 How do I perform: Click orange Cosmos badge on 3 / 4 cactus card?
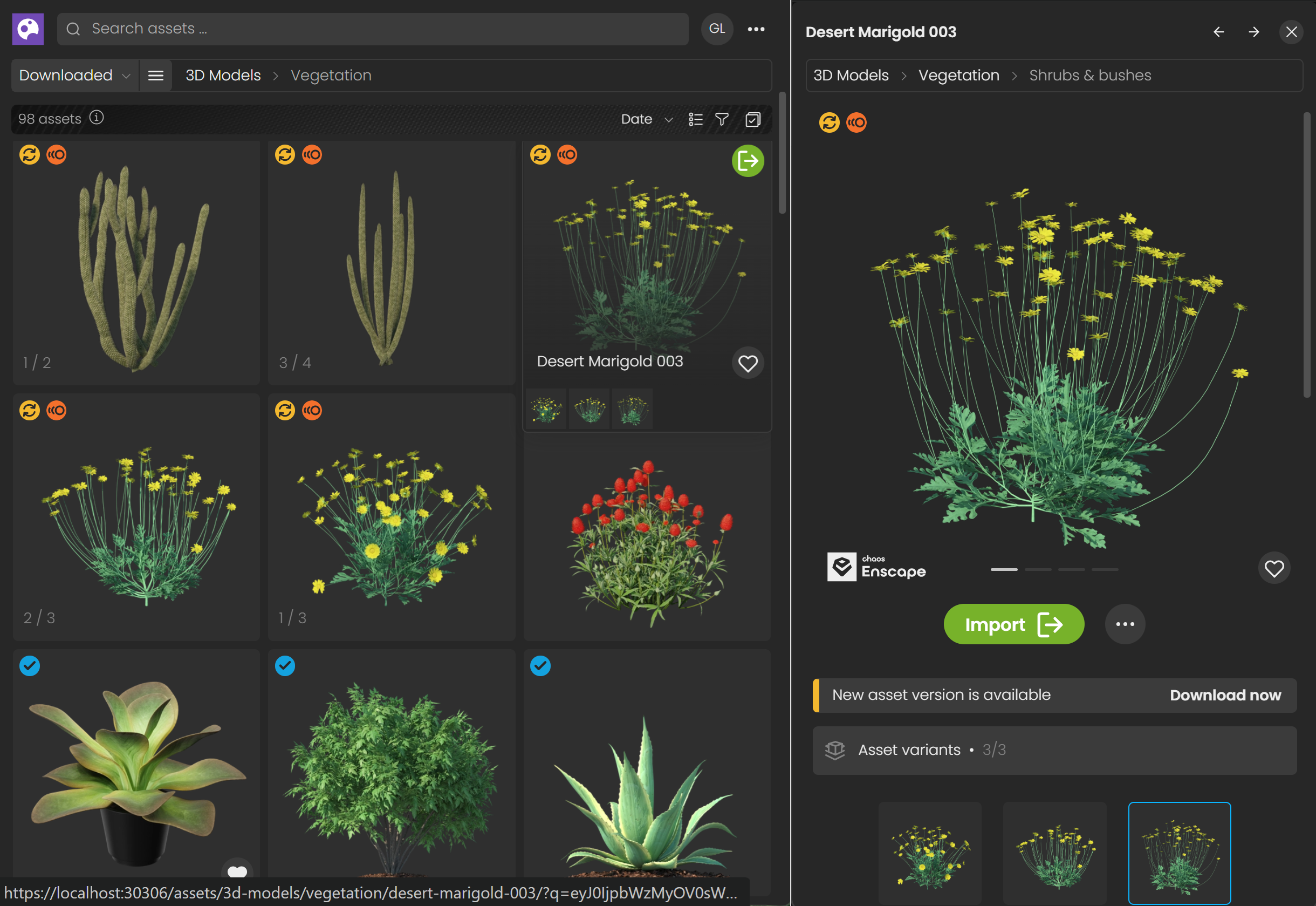point(312,154)
